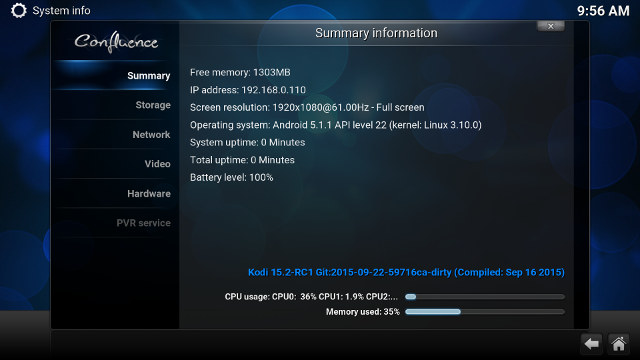Click the Battery level text
The height and width of the screenshot is (360, 640).
(x=231, y=178)
